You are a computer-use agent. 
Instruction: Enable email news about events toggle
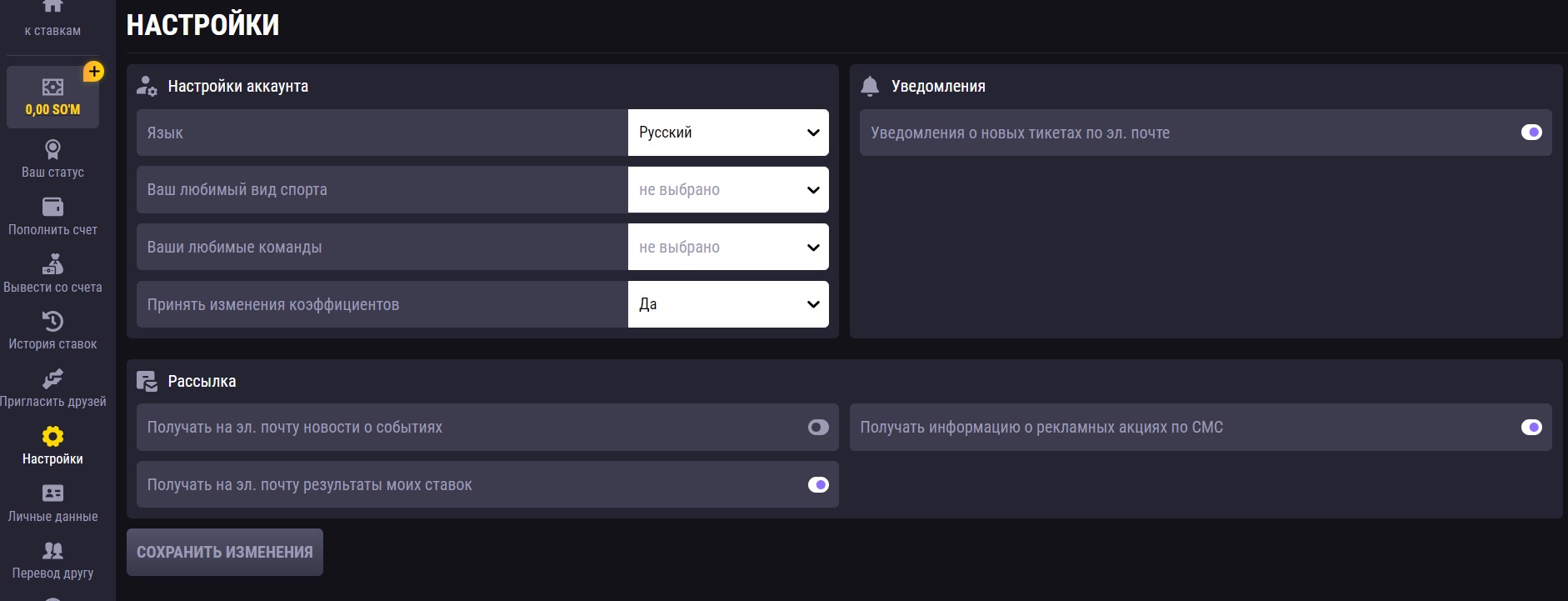(x=818, y=427)
